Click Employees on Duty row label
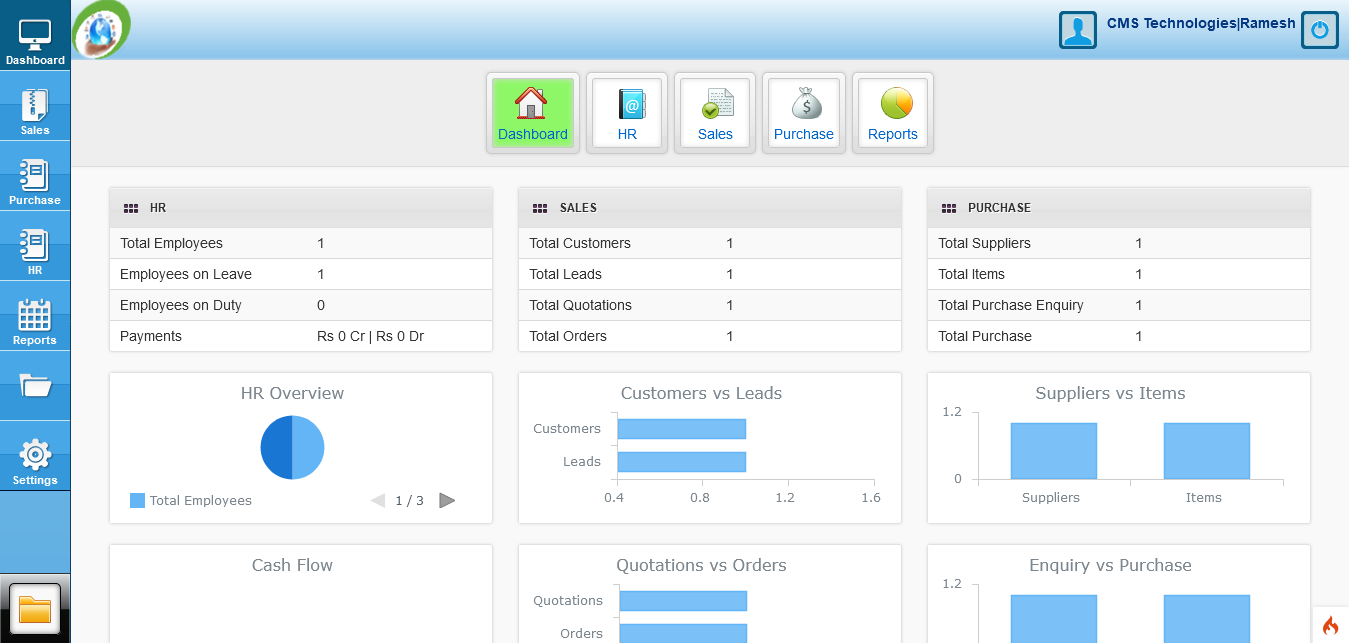 181,305
